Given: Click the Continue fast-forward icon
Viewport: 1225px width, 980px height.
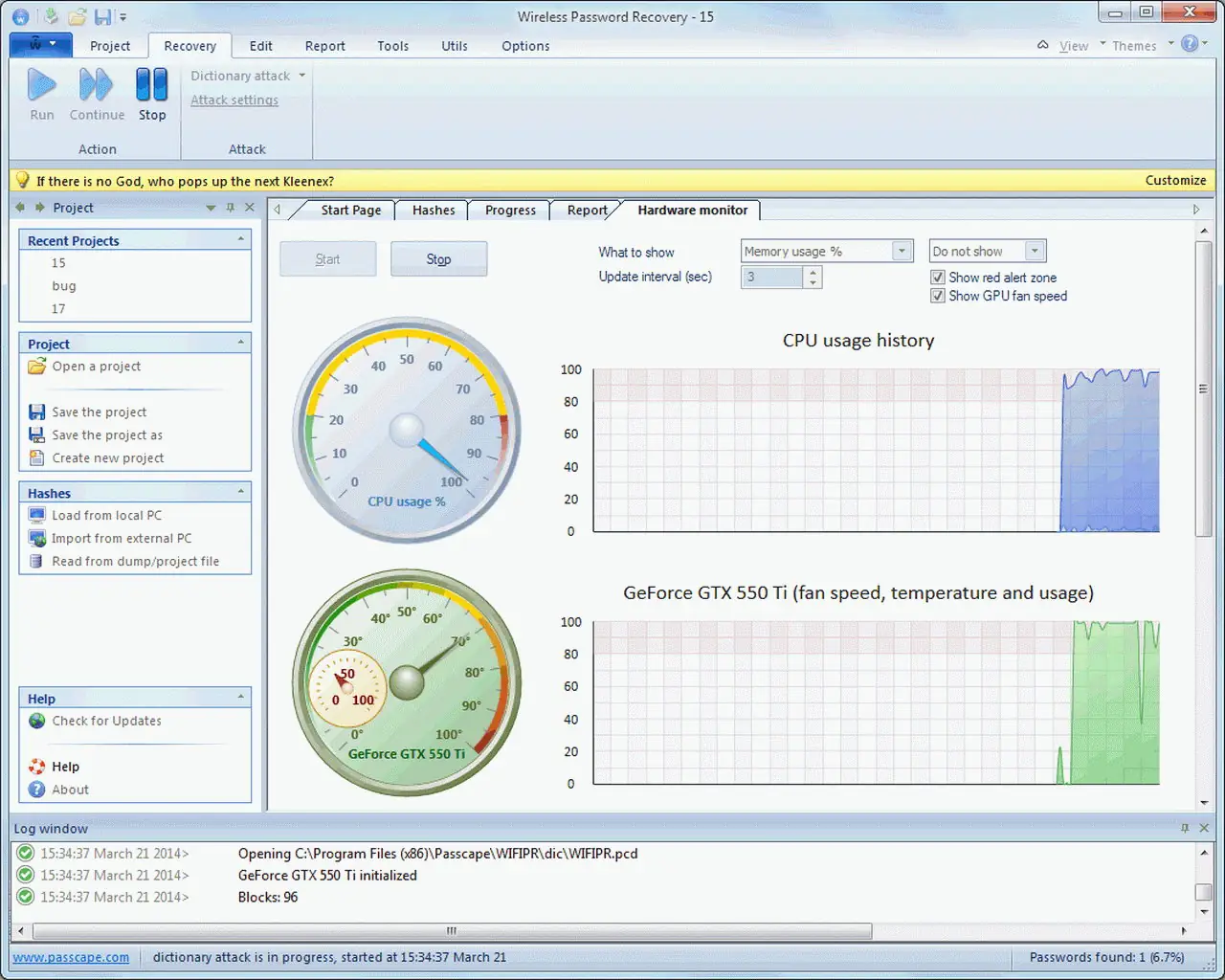Looking at the screenshot, I should 96,85.
